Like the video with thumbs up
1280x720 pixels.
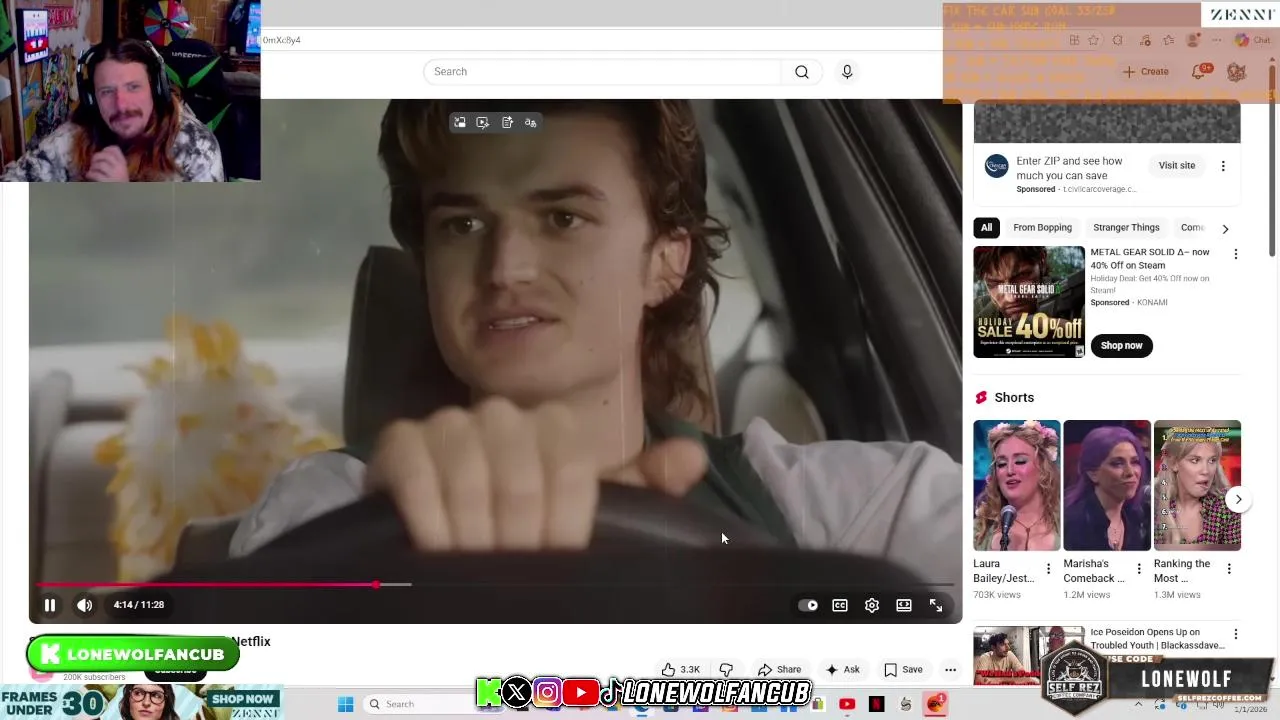tap(680, 670)
